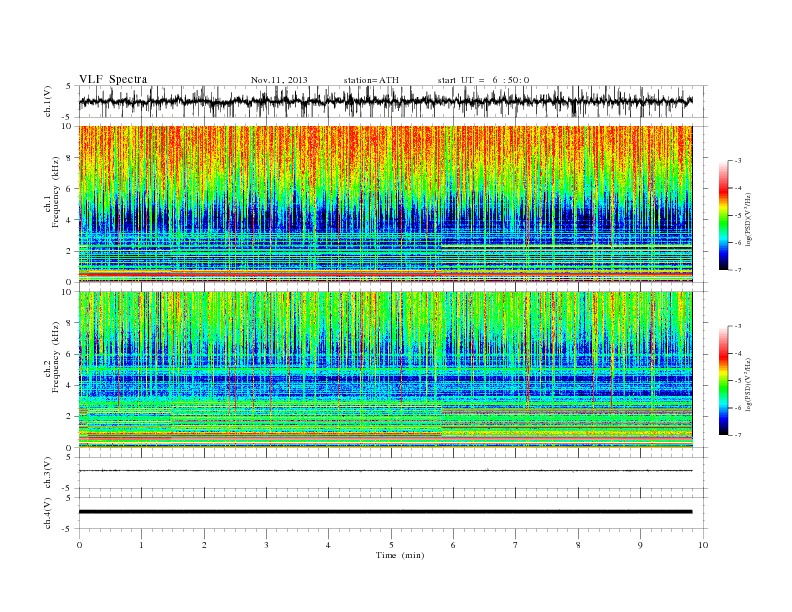This screenshot has width=792, height=612.
Task: Click the '5' tick on time axis
Action: [x=391, y=545]
